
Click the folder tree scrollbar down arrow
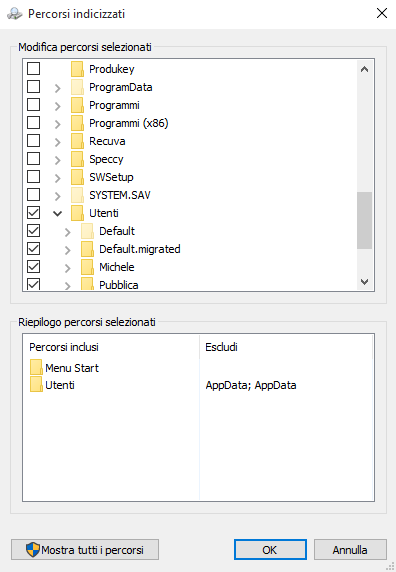(x=364, y=282)
